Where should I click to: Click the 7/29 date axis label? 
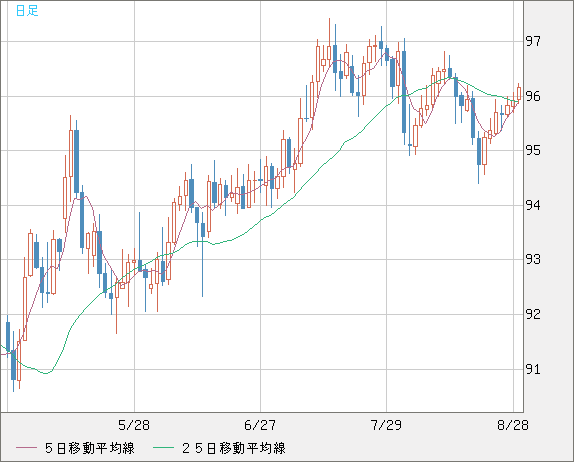pyautogui.click(x=386, y=425)
